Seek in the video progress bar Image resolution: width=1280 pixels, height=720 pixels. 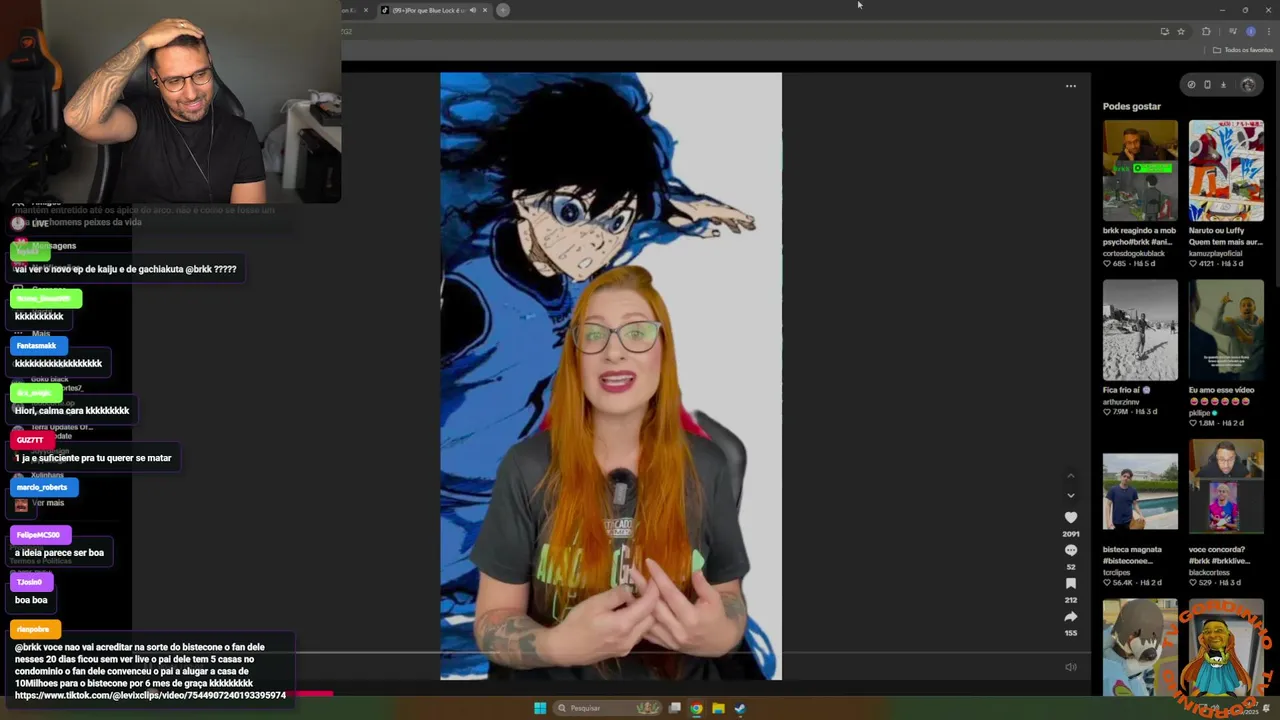[x=610, y=652]
